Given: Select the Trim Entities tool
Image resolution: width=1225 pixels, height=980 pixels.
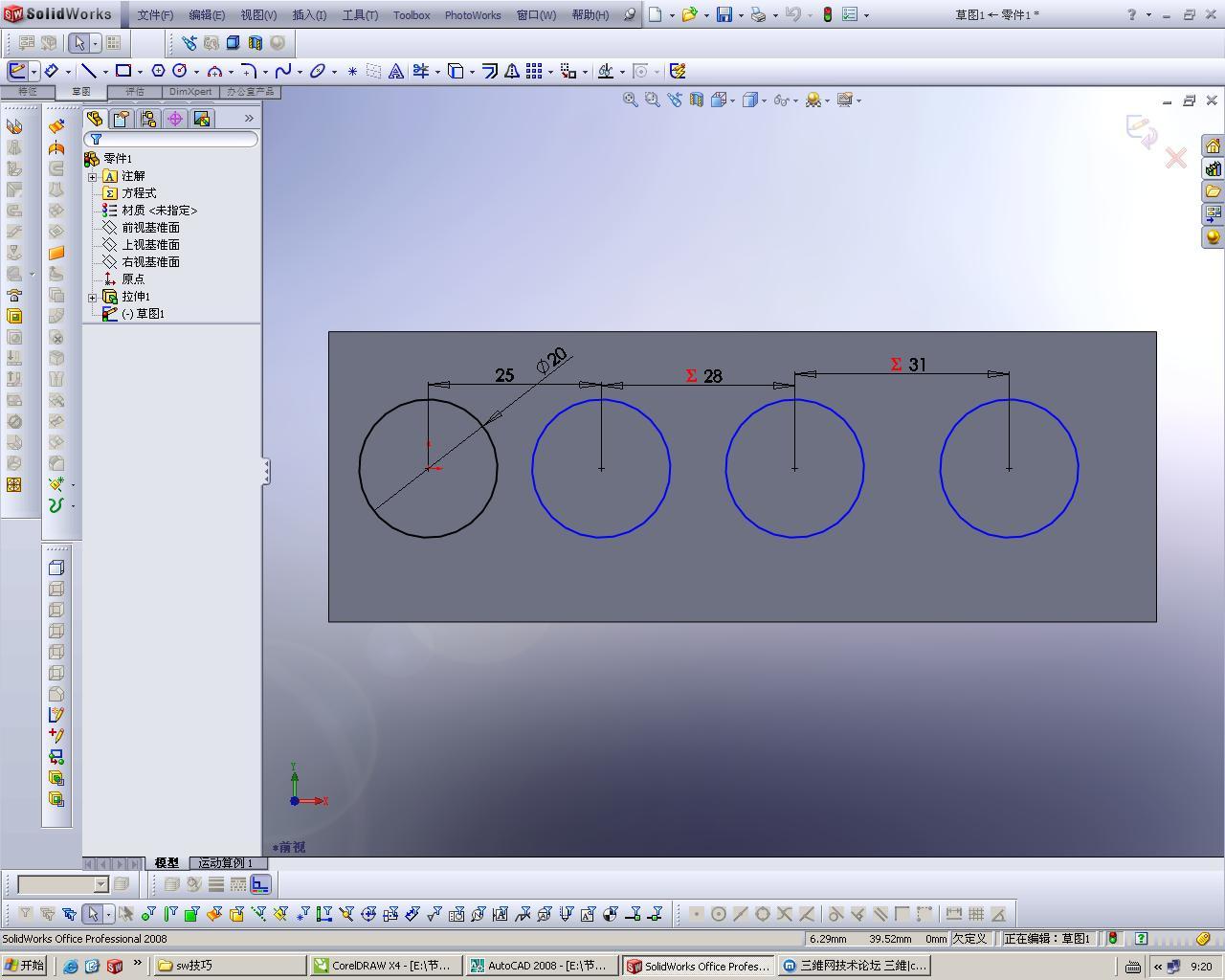Looking at the screenshot, I should click(x=421, y=71).
